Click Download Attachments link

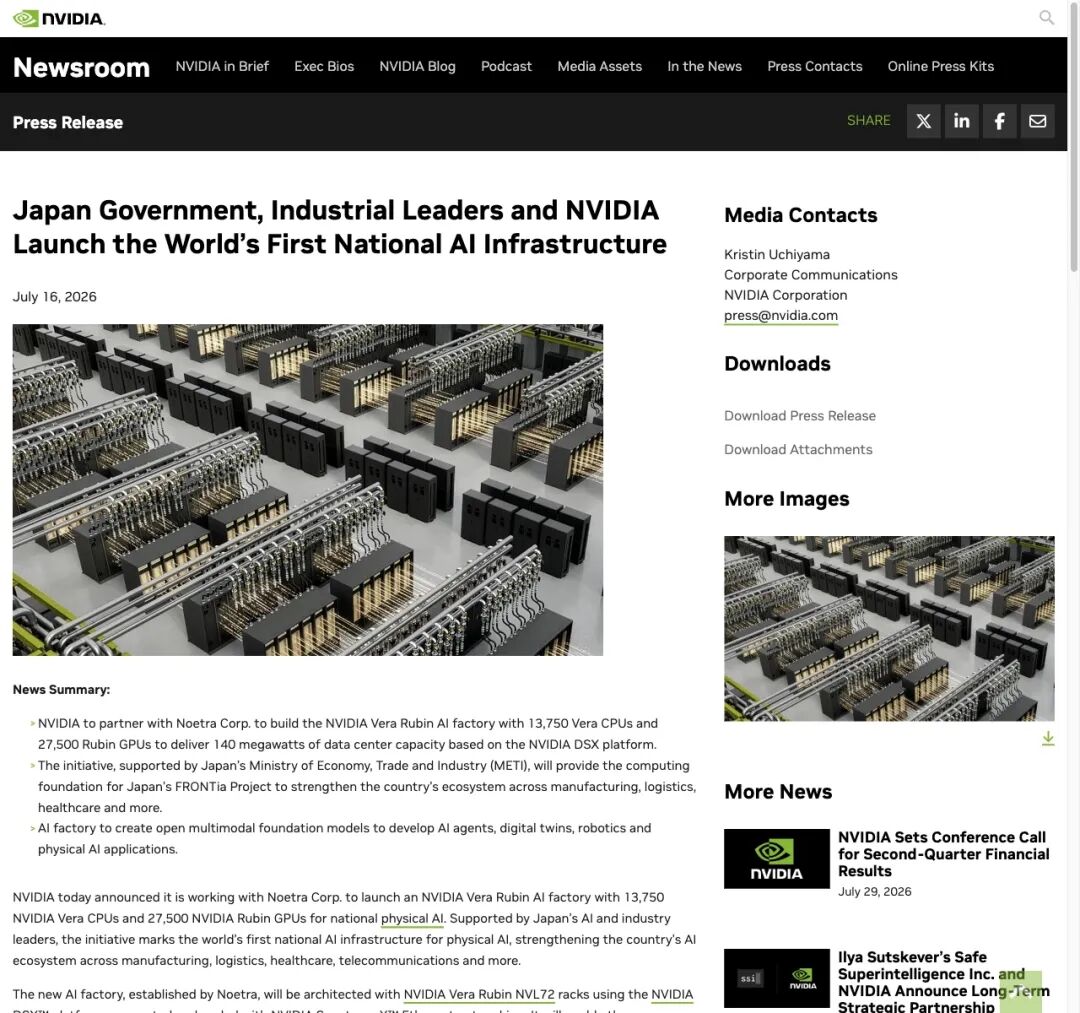coord(798,449)
